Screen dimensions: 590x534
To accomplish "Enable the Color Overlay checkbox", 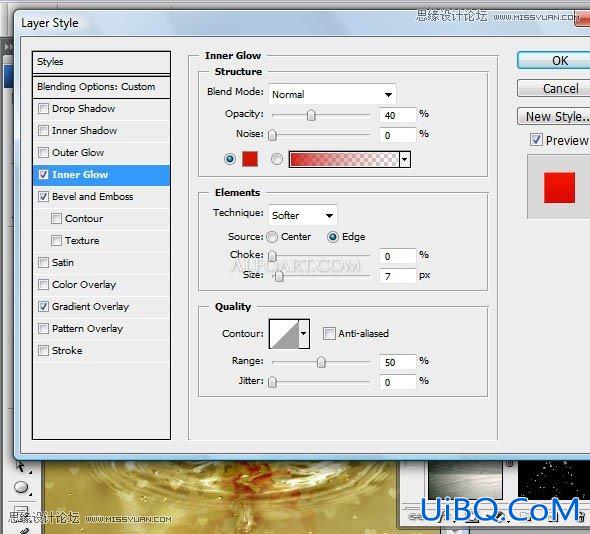I will click(x=43, y=284).
